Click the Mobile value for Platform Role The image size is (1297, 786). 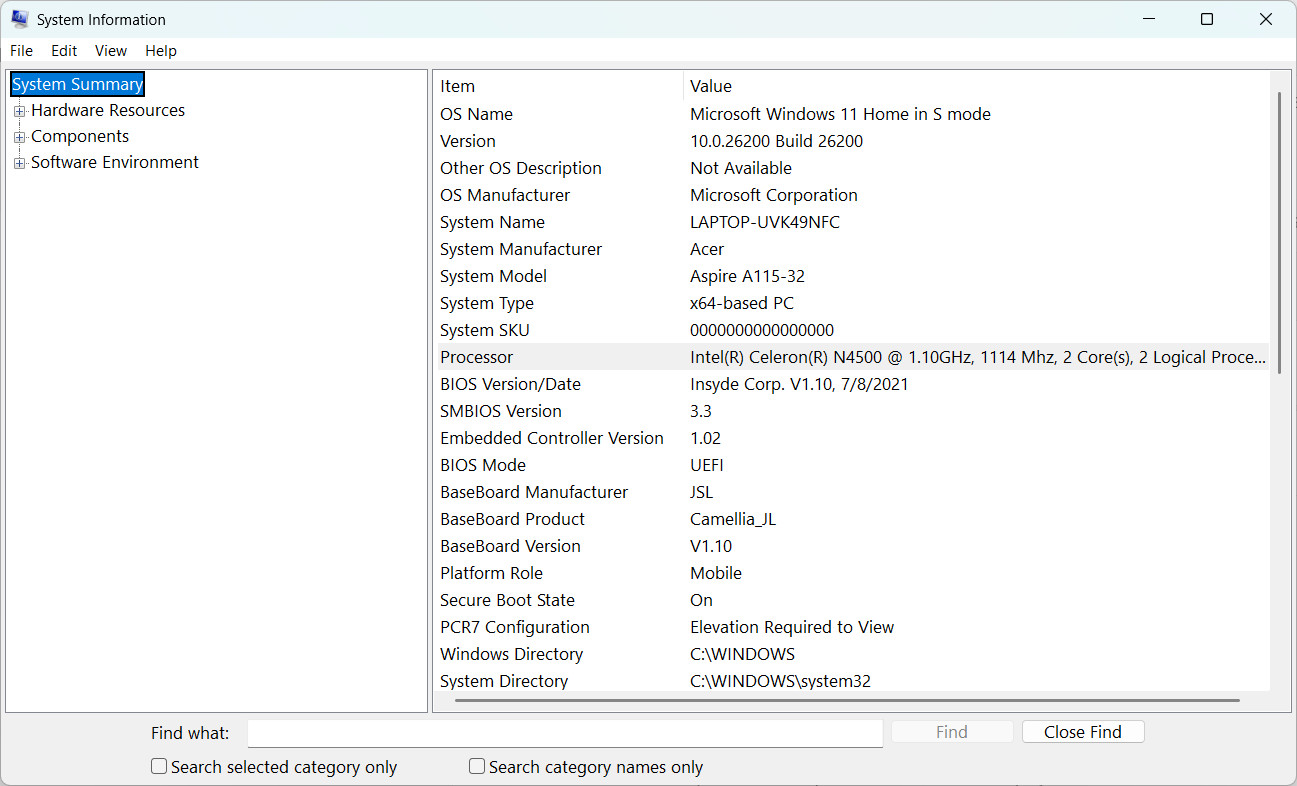[716, 573]
